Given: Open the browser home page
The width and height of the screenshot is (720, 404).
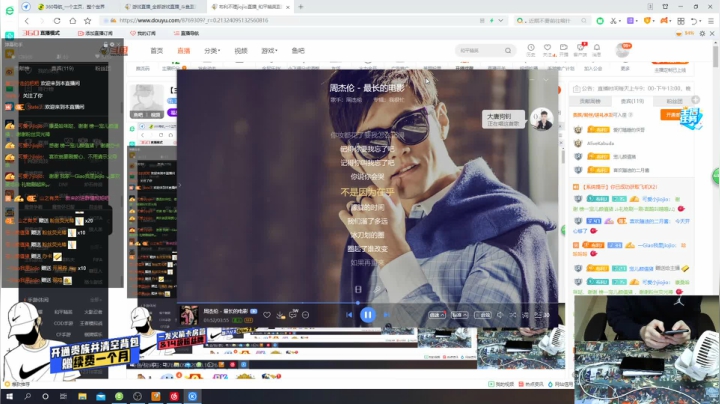Looking at the screenshot, I should click(x=73, y=21).
